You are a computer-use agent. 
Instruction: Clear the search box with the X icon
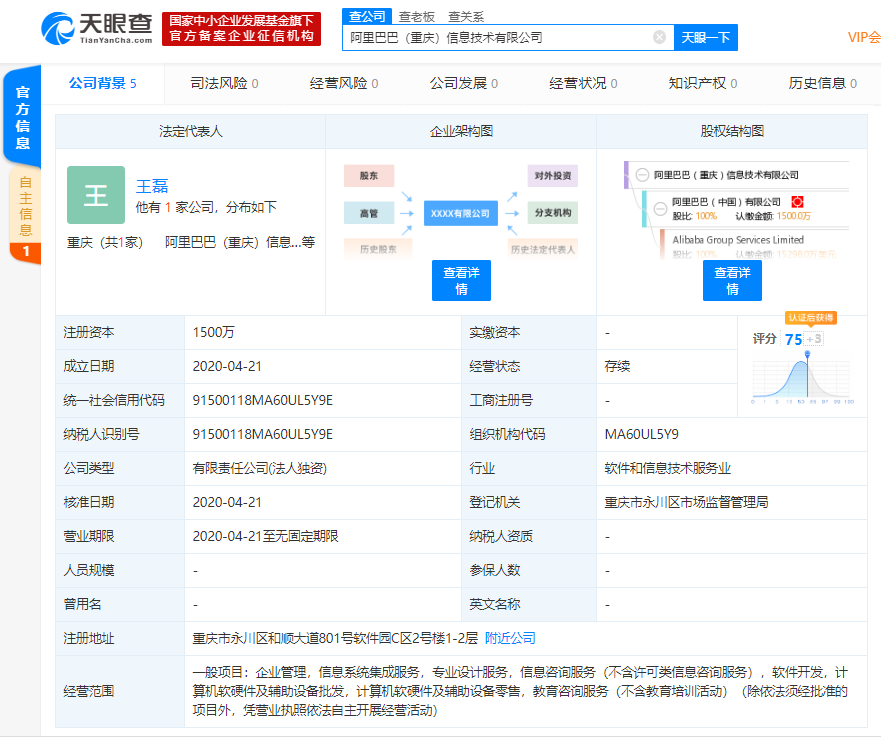tap(659, 37)
